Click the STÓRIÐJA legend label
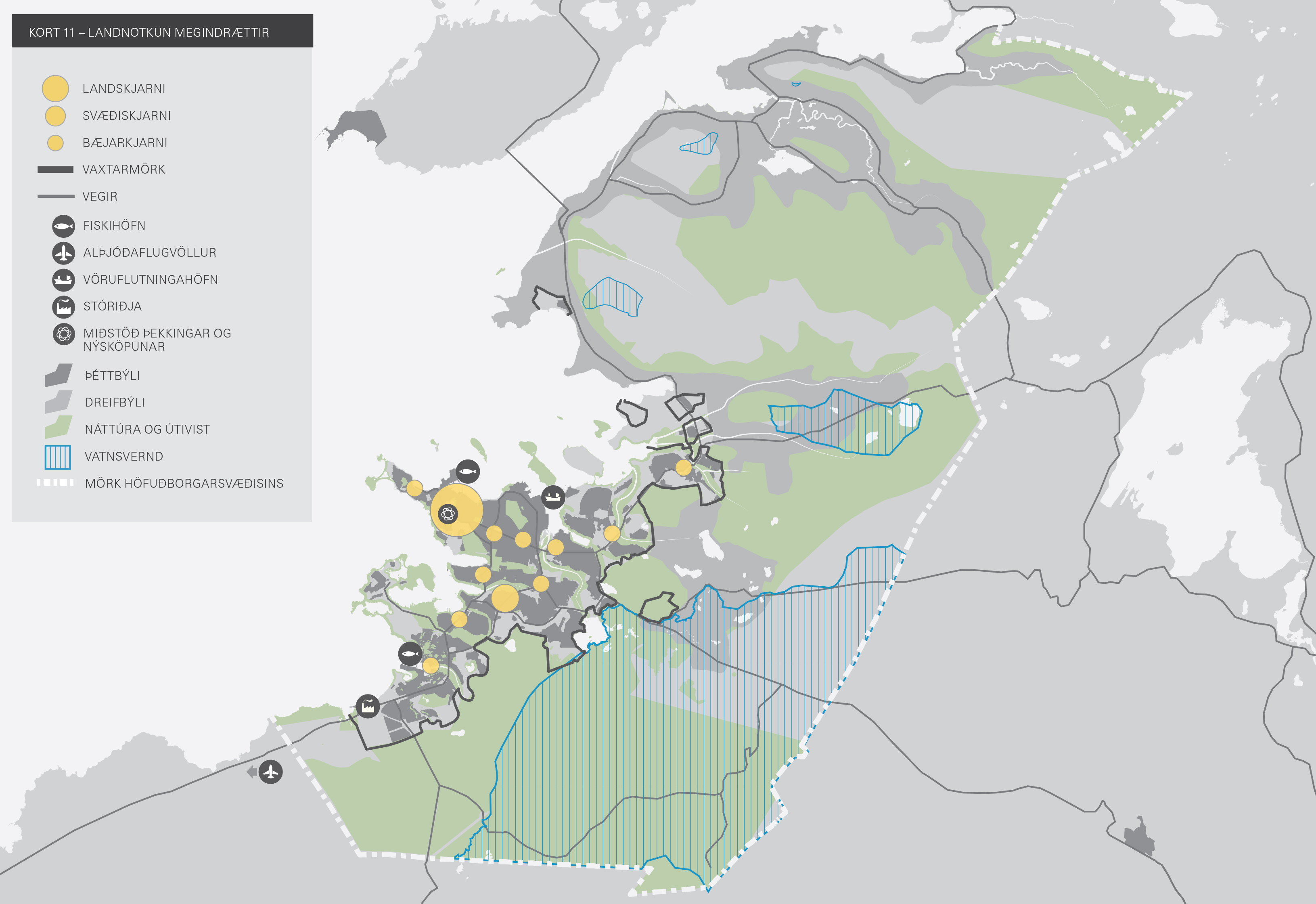 [113, 306]
